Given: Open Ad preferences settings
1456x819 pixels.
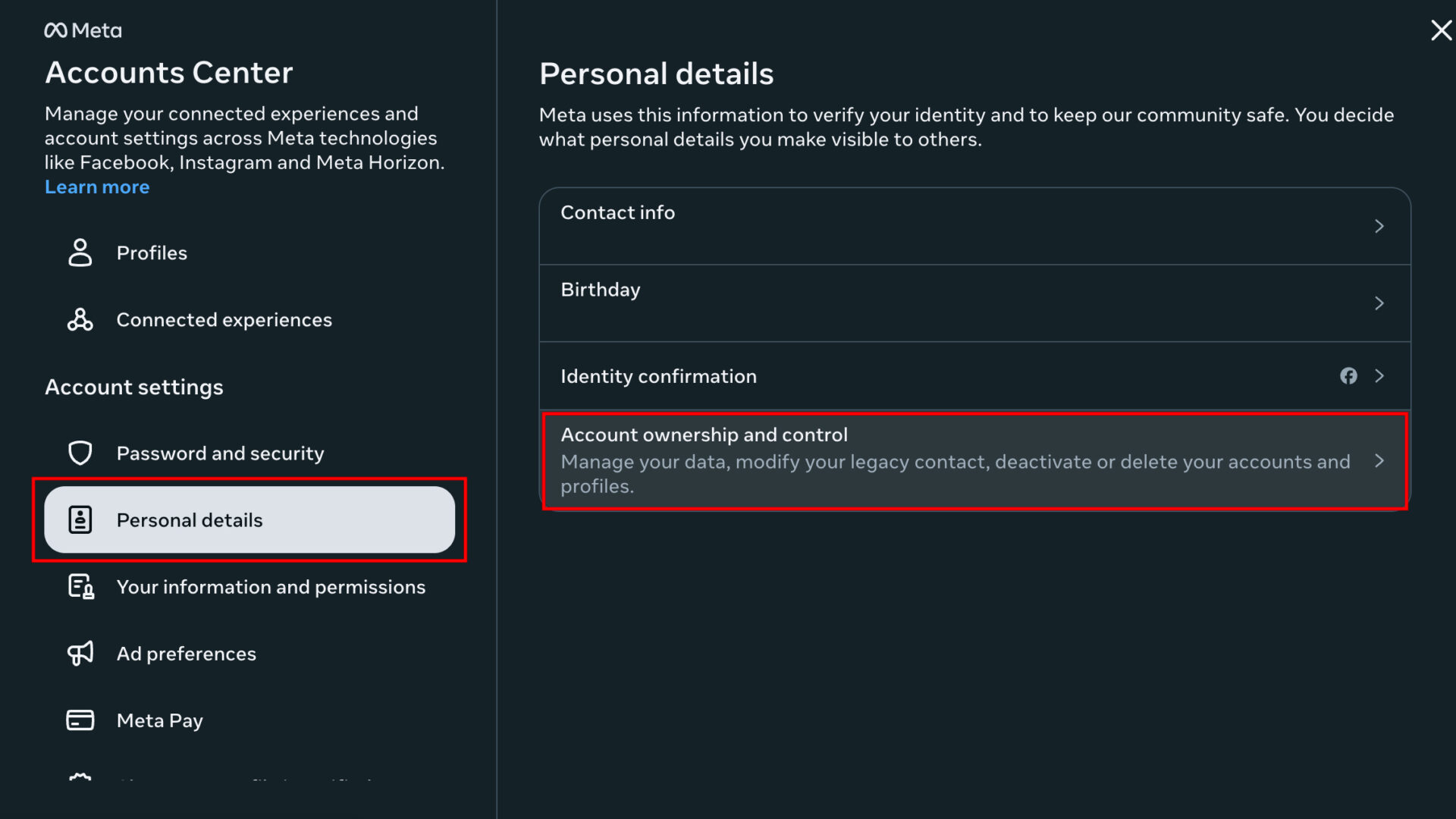Looking at the screenshot, I should pos(187,653).
